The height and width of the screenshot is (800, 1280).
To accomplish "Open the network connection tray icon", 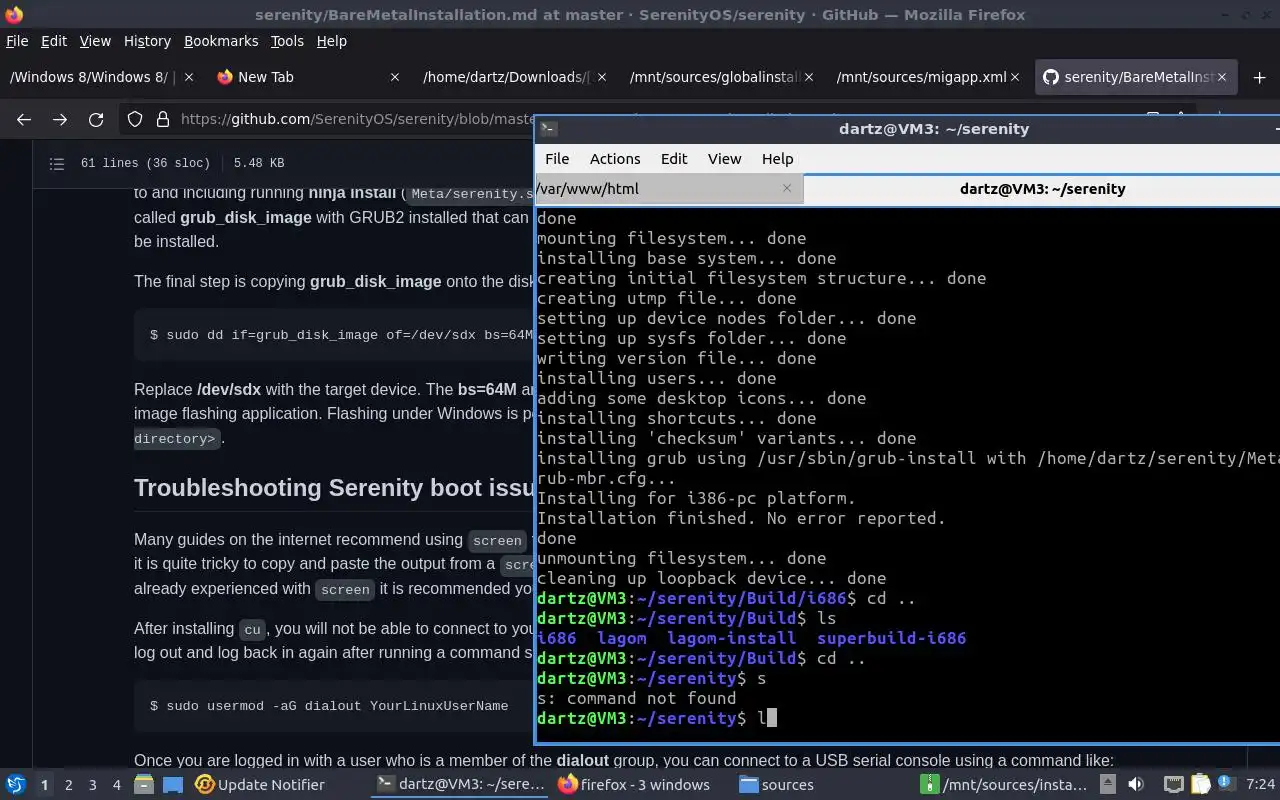I will pyautogui.click(x=1174, y=785).
